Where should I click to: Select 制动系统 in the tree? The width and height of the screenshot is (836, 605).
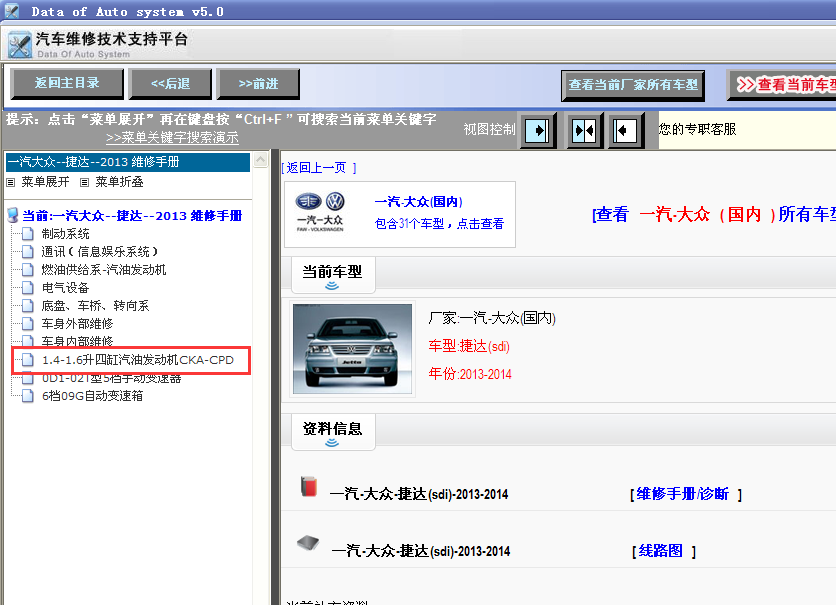(x=66, y=233)
